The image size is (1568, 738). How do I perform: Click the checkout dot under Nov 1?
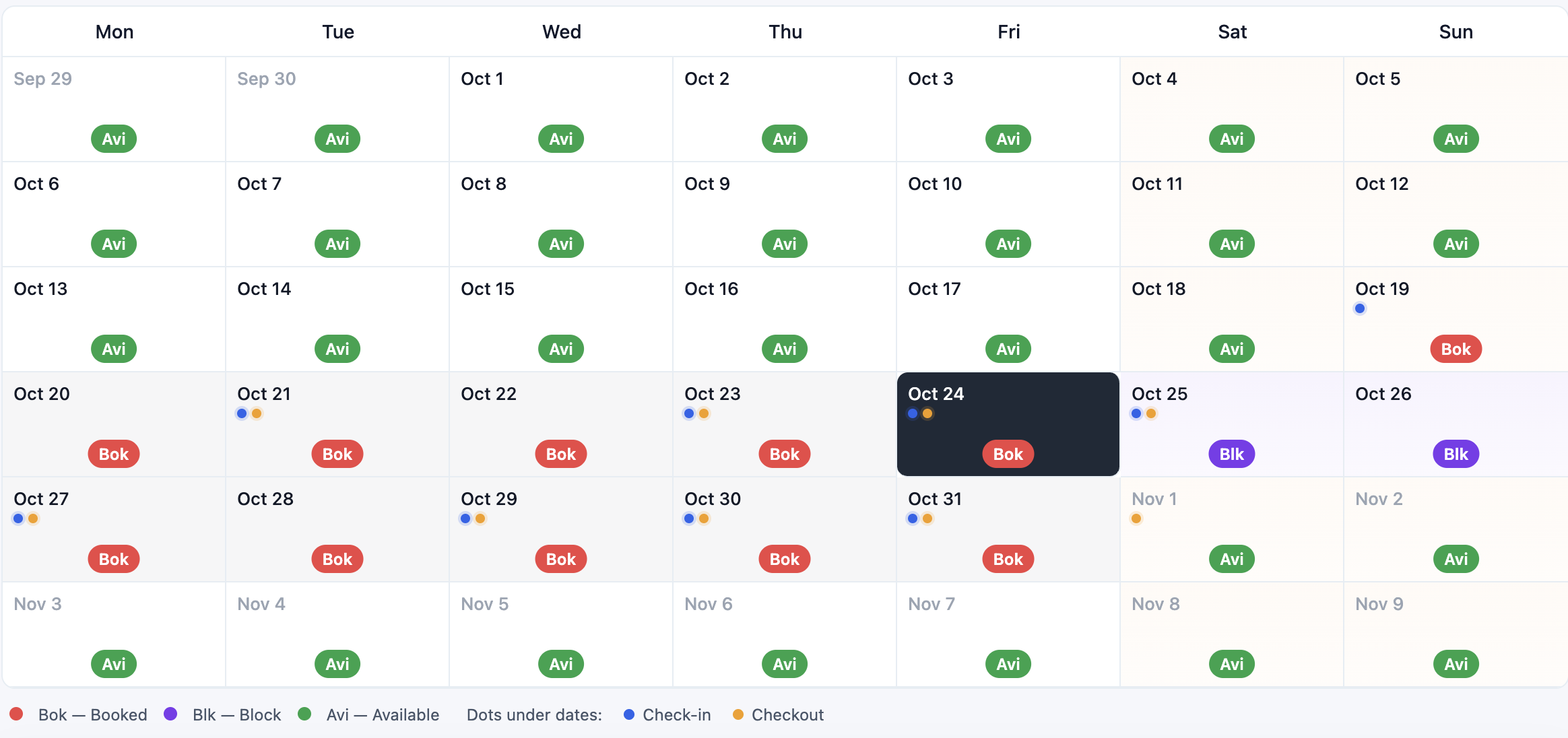1136,518
